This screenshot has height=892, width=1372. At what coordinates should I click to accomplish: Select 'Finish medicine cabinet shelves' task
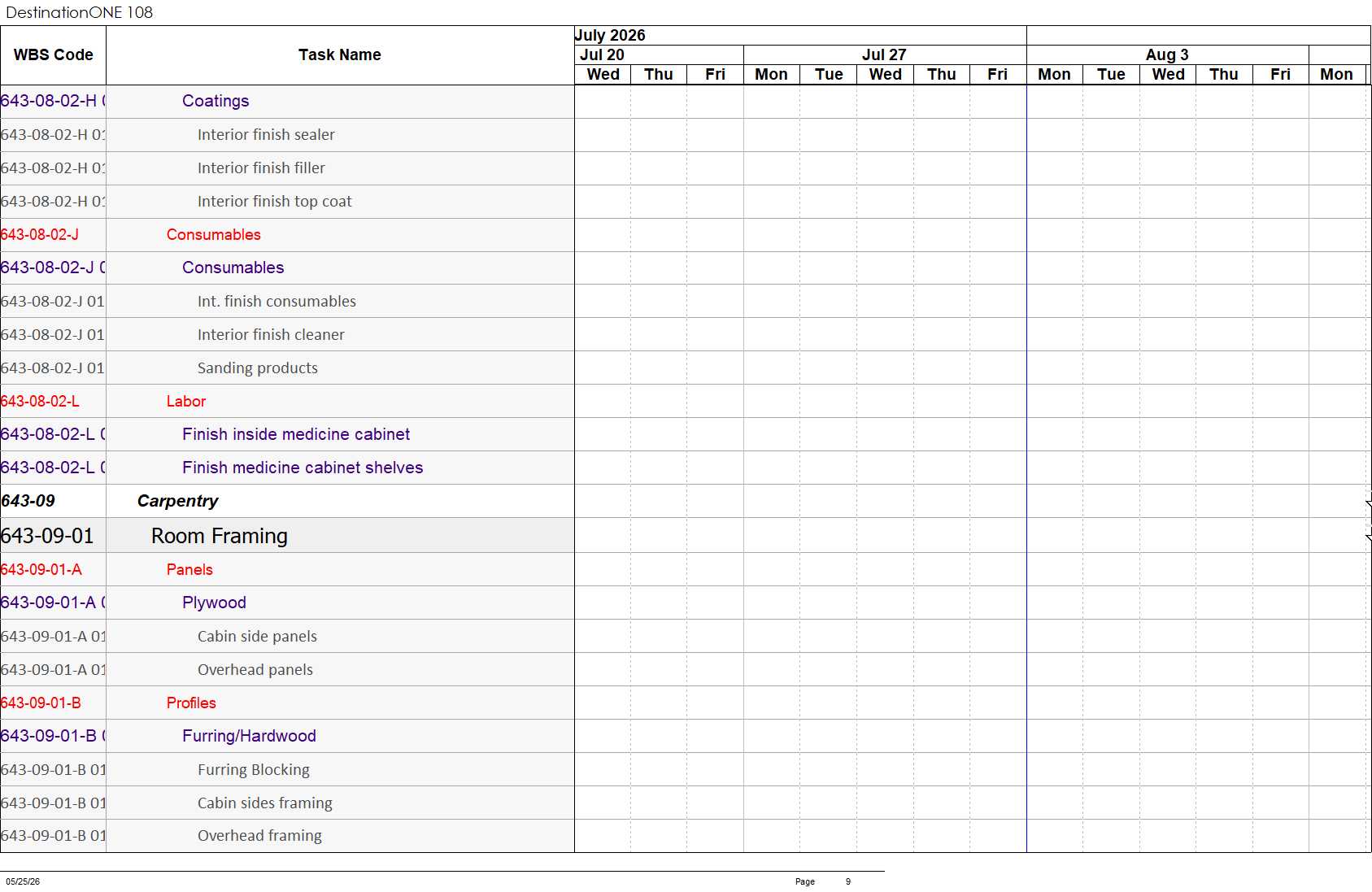[303, 468]
